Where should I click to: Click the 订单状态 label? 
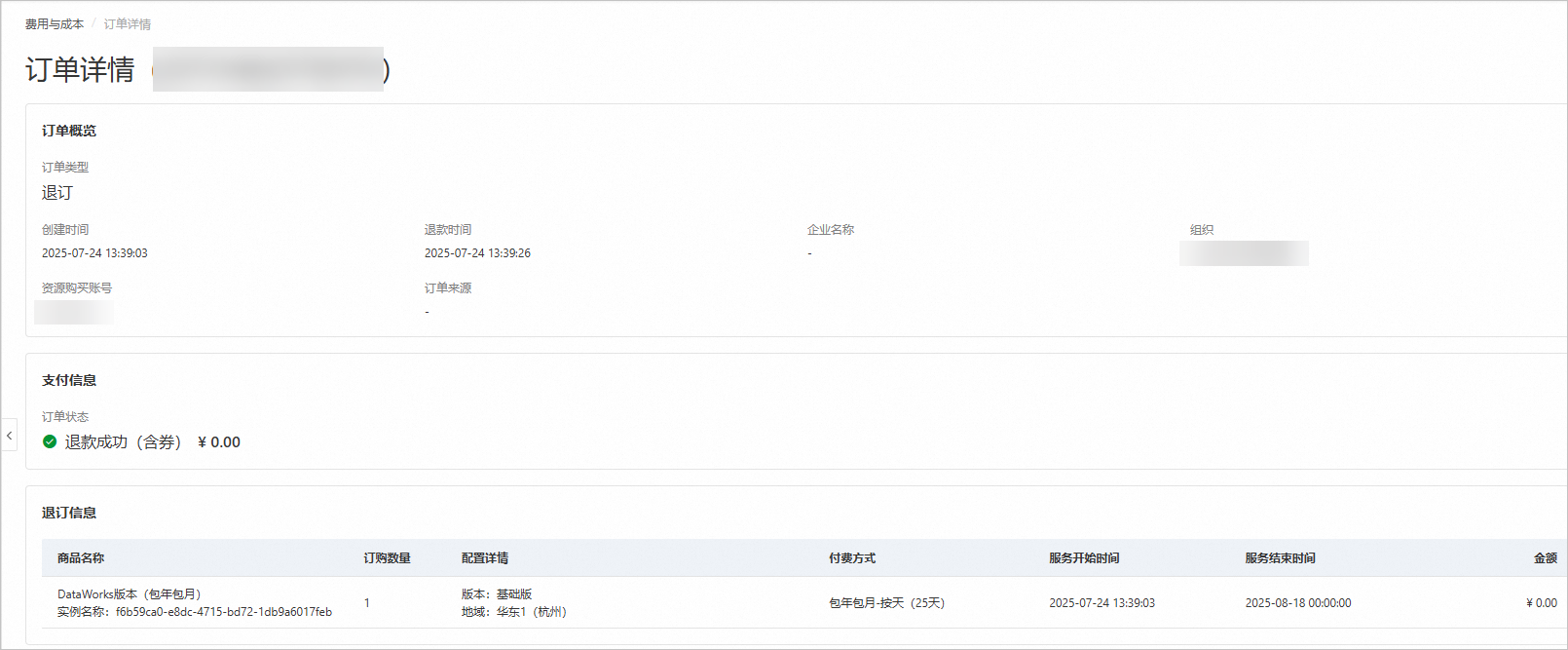65,417
